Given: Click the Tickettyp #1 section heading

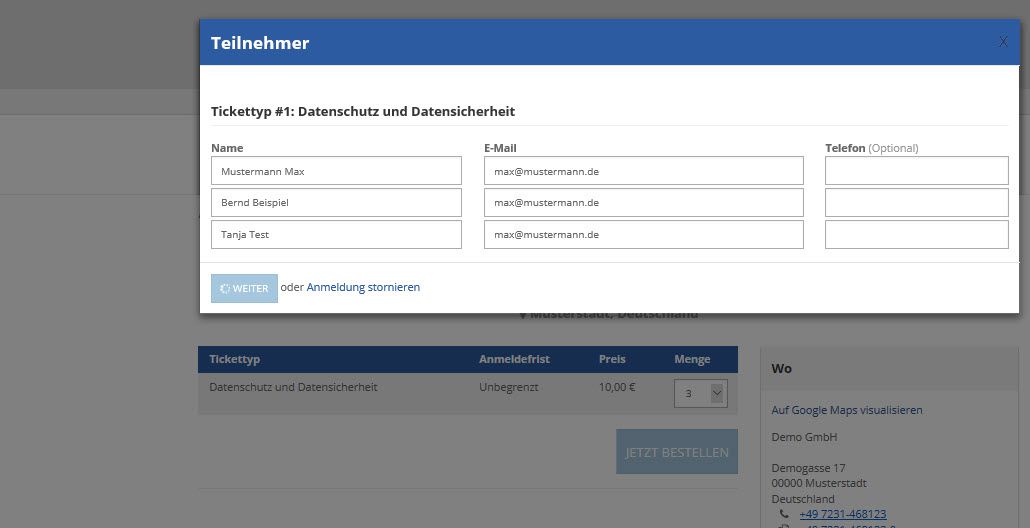Looking at the screenshot, I should (x=363, y=111).
